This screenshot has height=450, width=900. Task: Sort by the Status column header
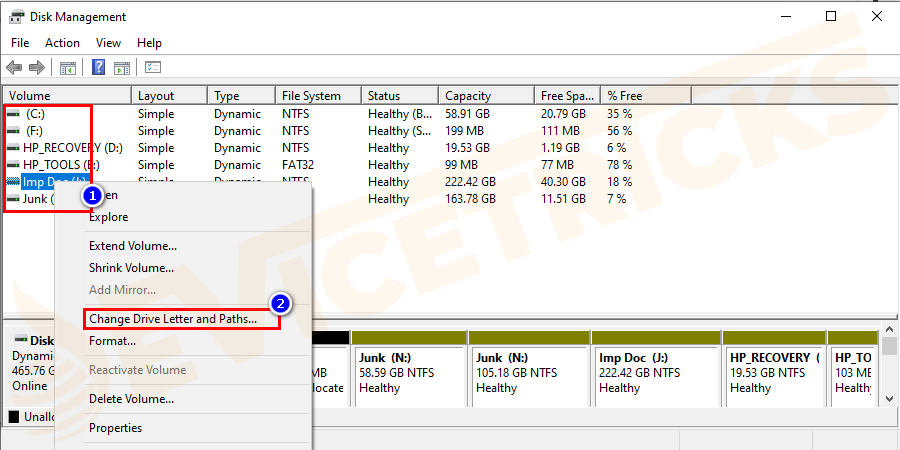click(x=400, y=96)
